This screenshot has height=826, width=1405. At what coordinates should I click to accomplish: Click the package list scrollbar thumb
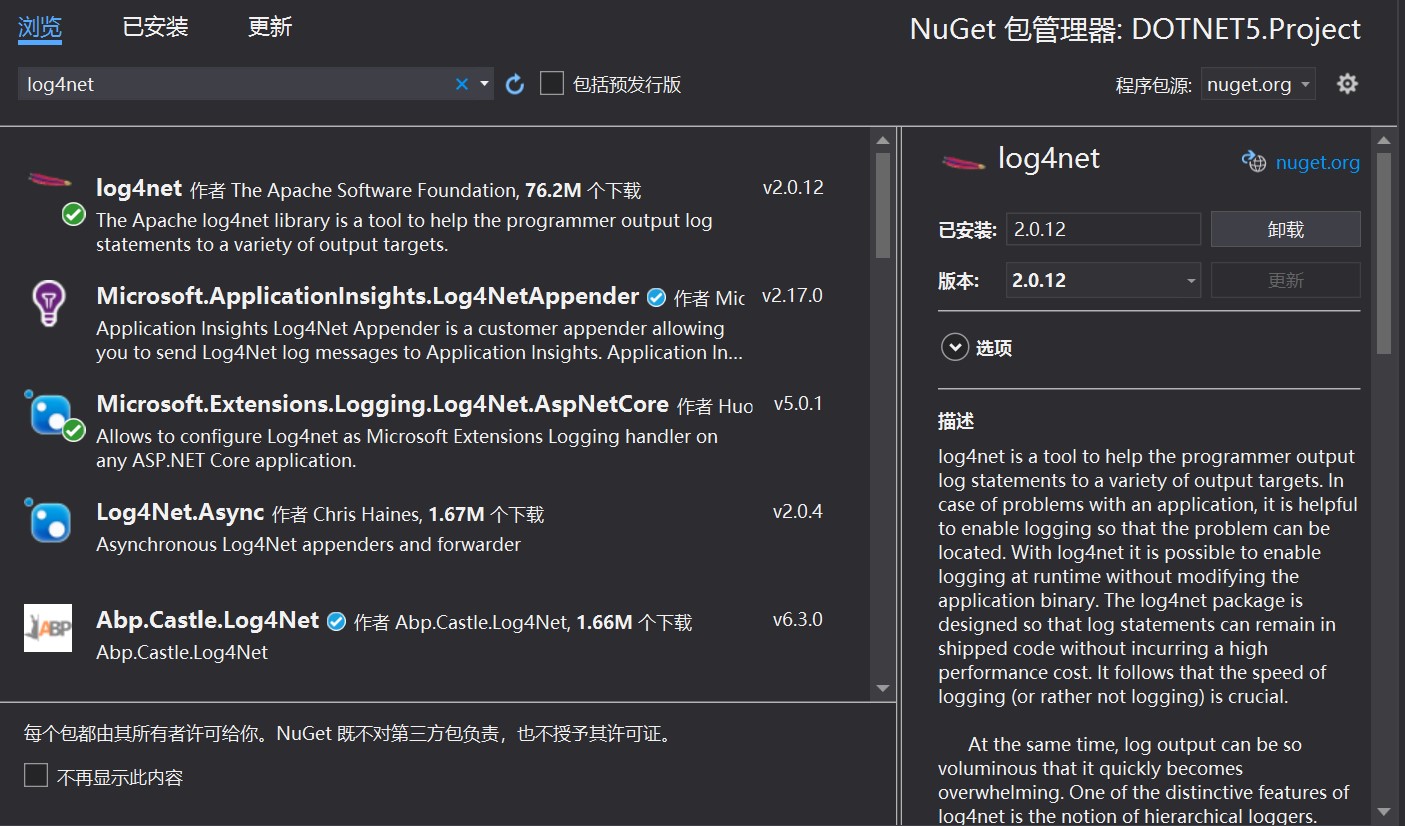(x=883, y=204)
